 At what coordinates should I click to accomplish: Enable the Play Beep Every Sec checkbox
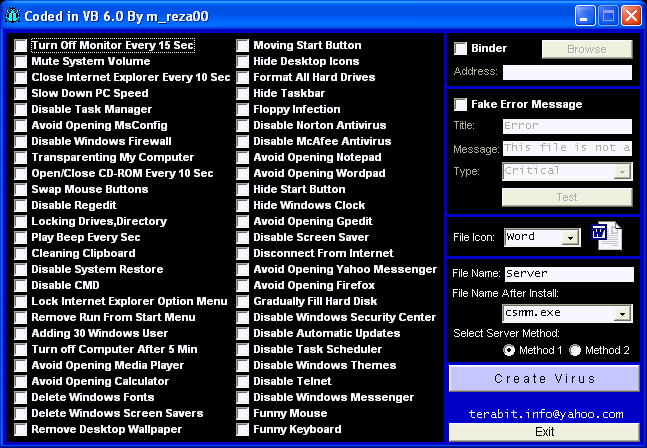click(x=21, y=237)
